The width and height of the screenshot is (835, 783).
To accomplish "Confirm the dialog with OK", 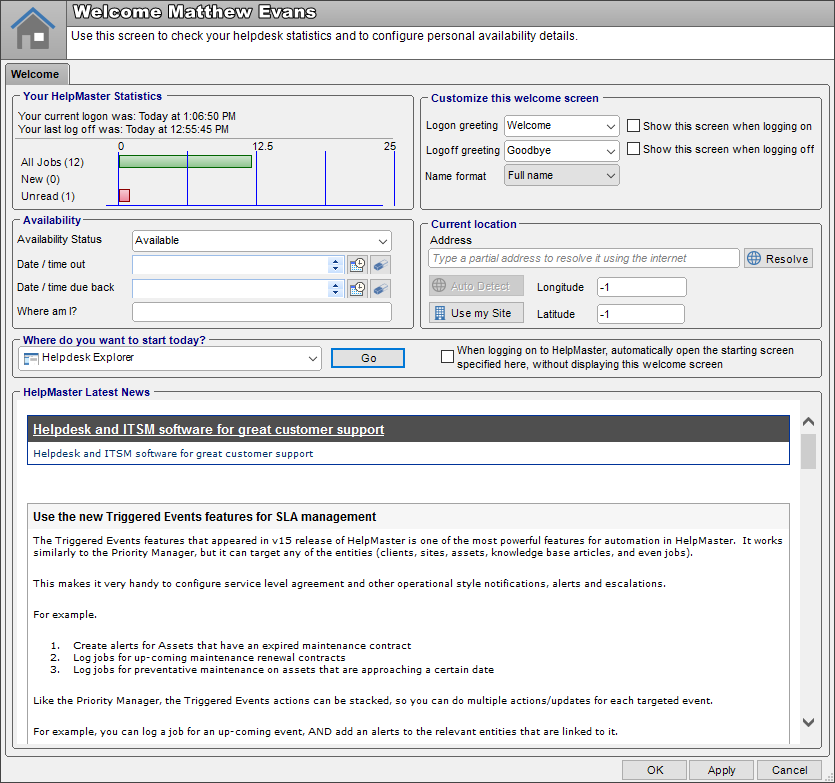I will [x=655, y=770].
